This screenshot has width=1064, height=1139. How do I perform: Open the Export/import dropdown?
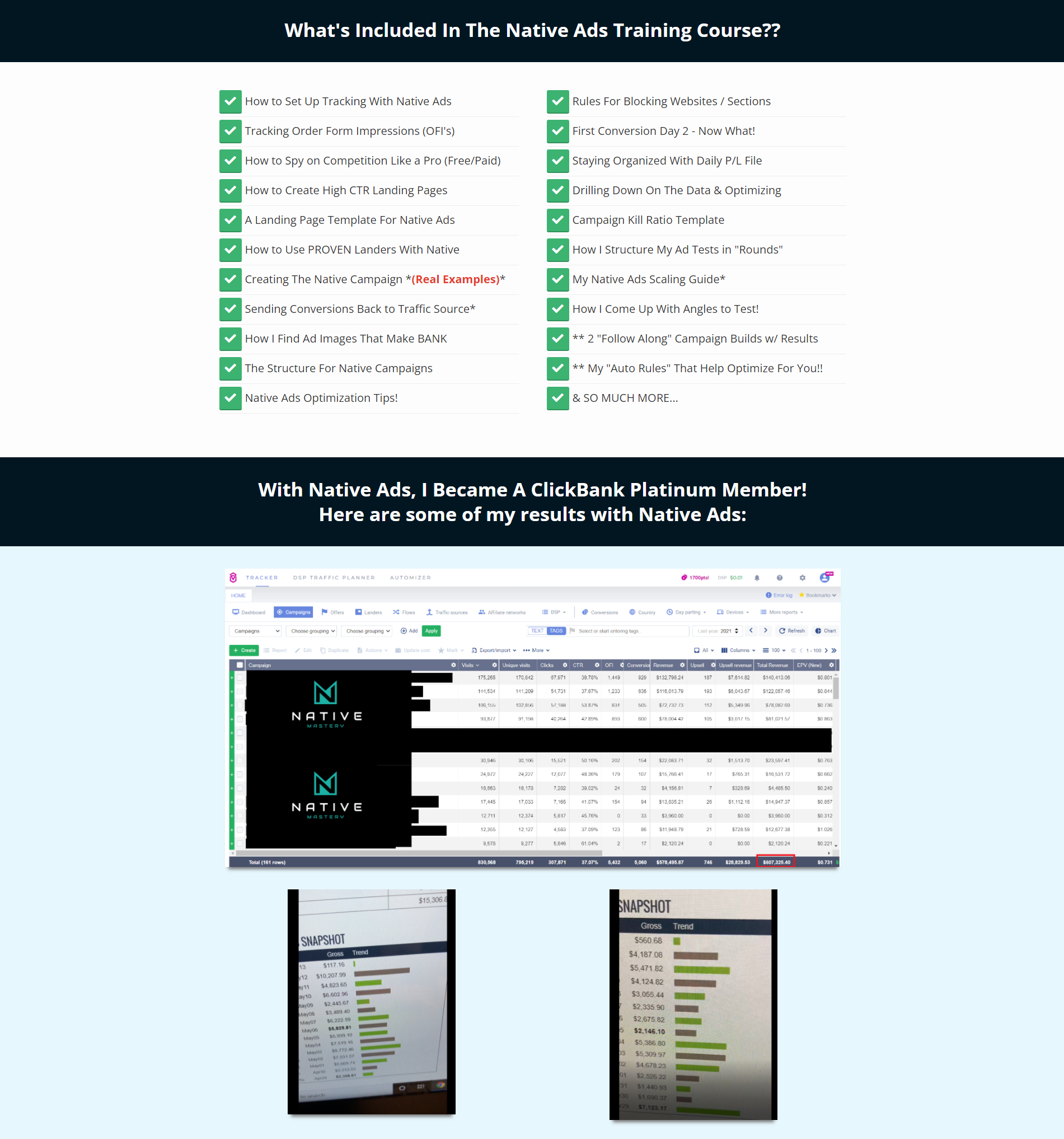pyautogui.click(x=494, y=650)
